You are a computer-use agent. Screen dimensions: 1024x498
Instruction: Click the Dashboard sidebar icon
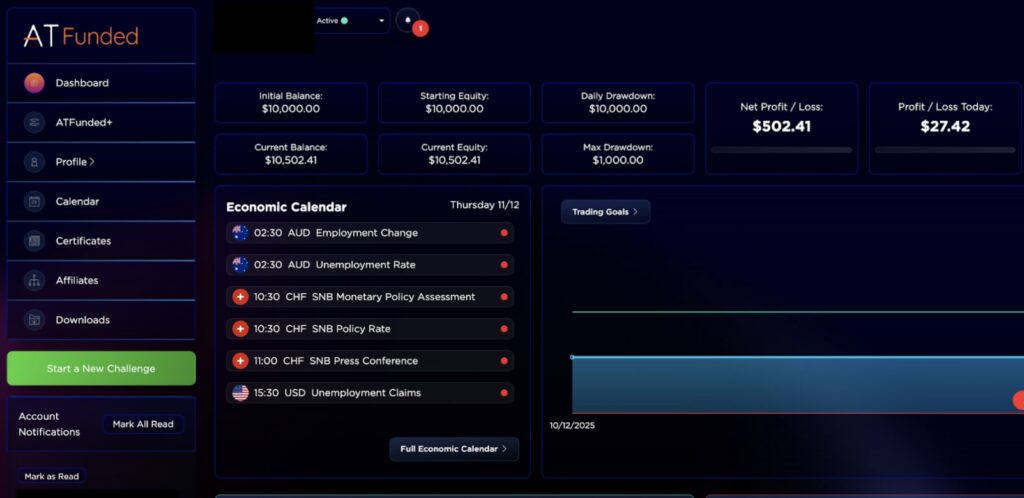[x=34, y=83]
